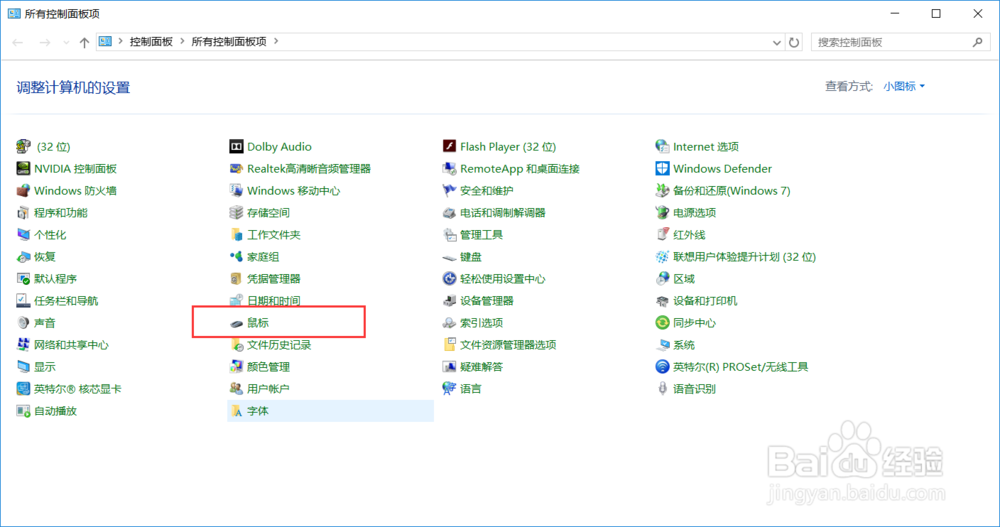Go up one level with up arrow
Image resolution: width=1000 pixels, height=527 pixels.
(x=84, y=42)
